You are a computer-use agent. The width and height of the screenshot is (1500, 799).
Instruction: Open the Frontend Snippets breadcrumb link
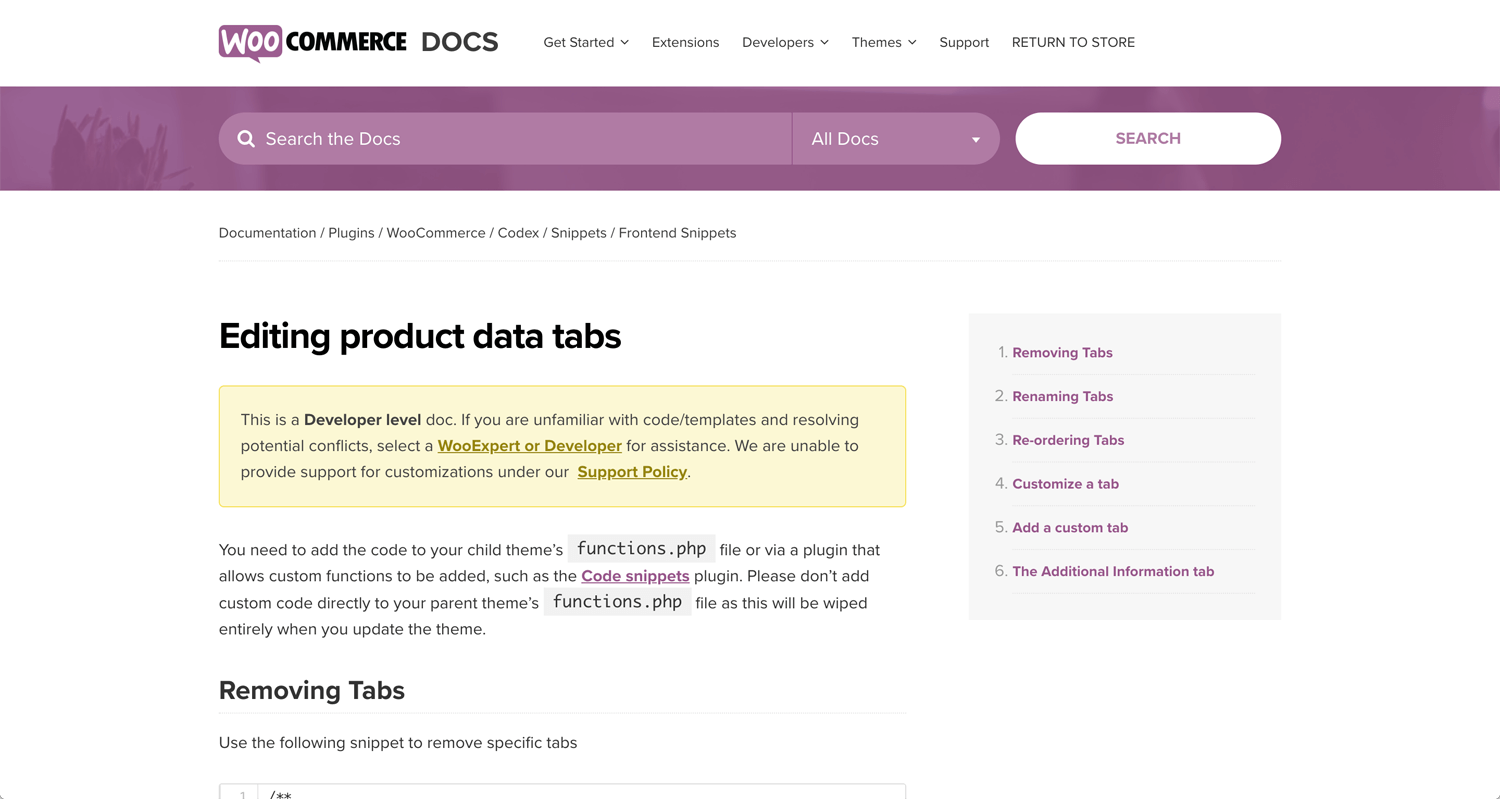[x=677, y=233]
